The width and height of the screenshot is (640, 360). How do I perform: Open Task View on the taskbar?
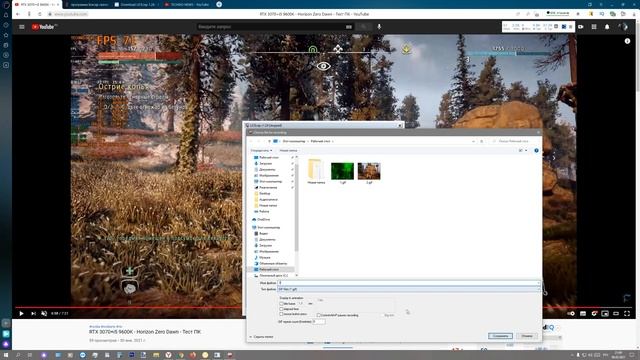30,355
